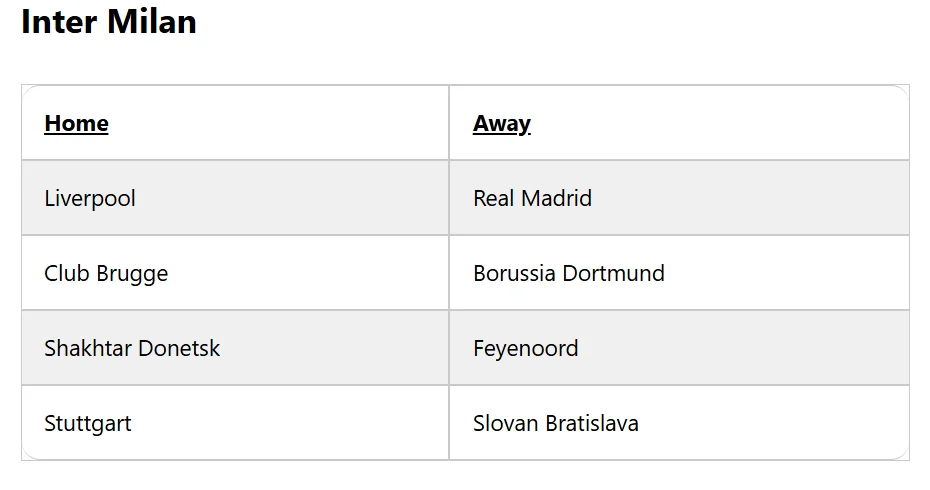Click column border between Stuttgart and Slovan Bratislava

449,423
